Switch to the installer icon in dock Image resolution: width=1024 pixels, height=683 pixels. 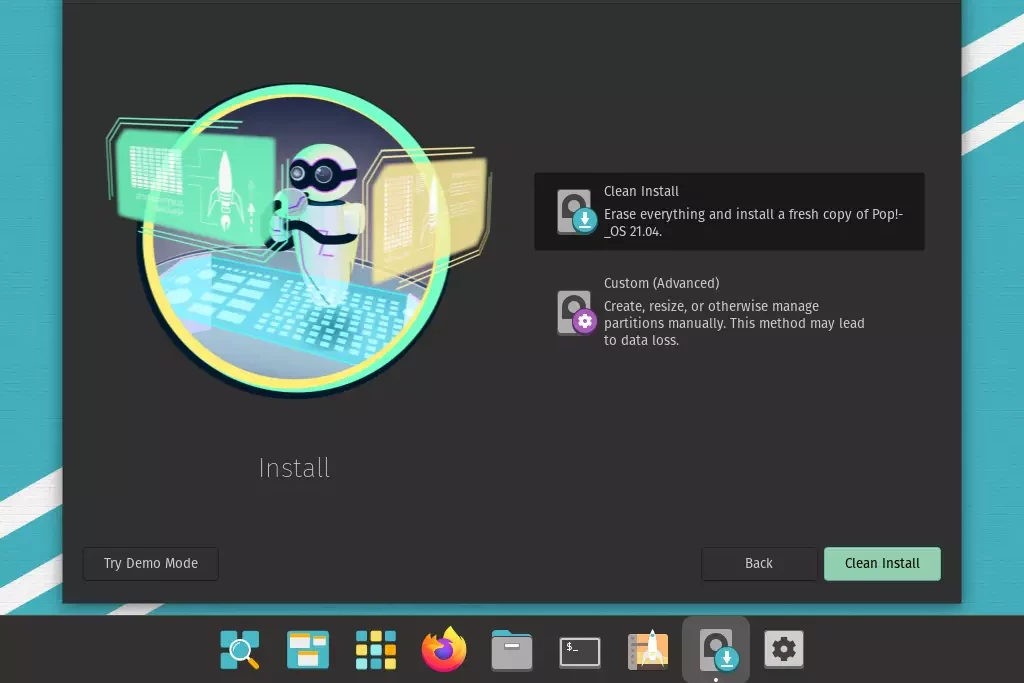717,650
